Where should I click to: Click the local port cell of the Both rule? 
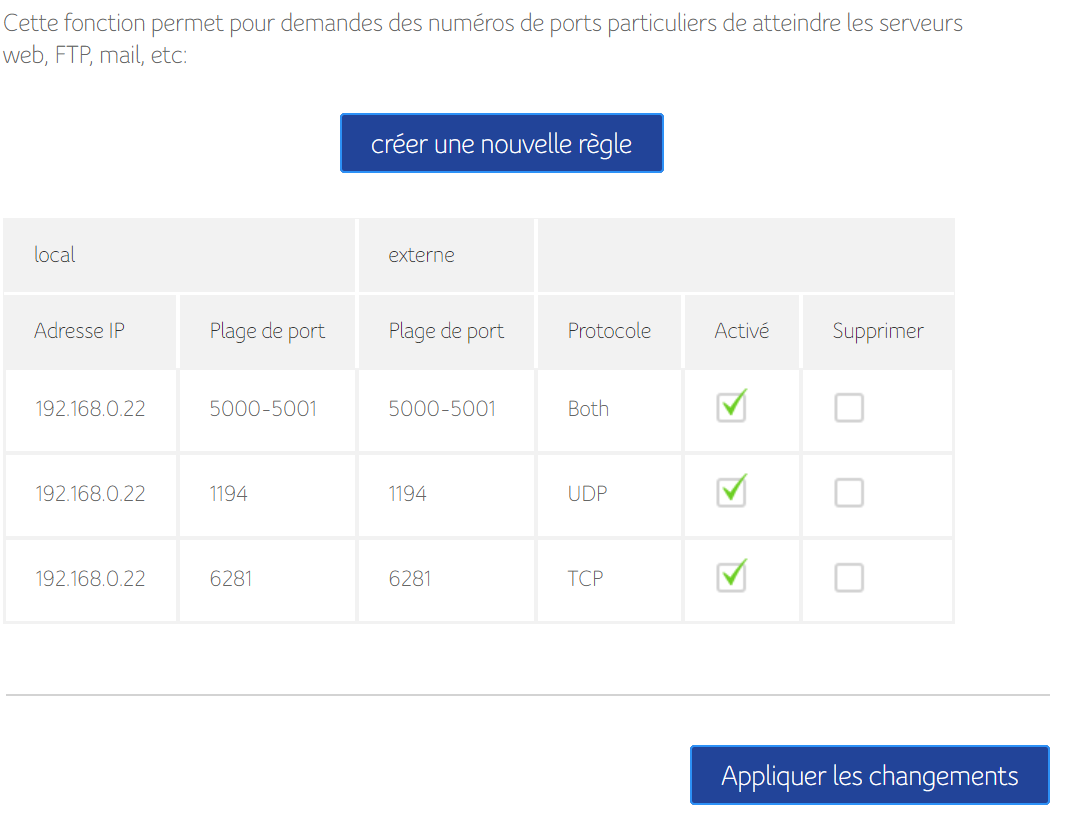pyautogui.click(x=263, y=409)
